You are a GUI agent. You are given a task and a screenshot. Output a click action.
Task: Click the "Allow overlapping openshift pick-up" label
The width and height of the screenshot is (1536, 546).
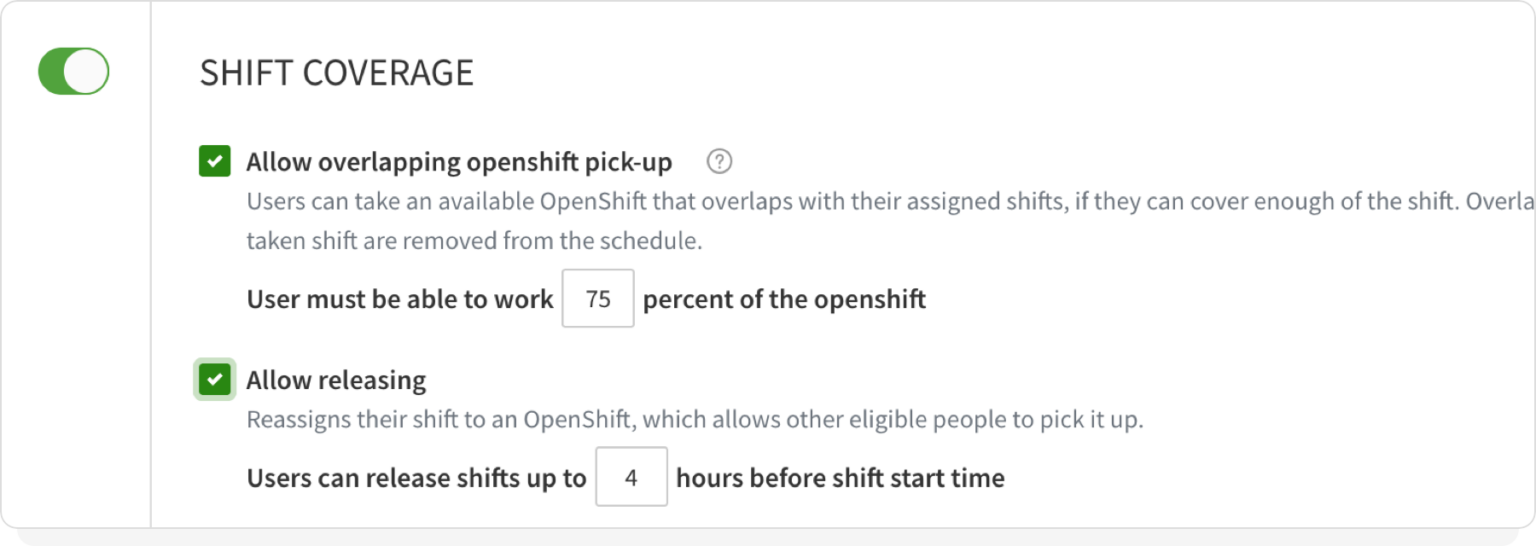[459, 161]
